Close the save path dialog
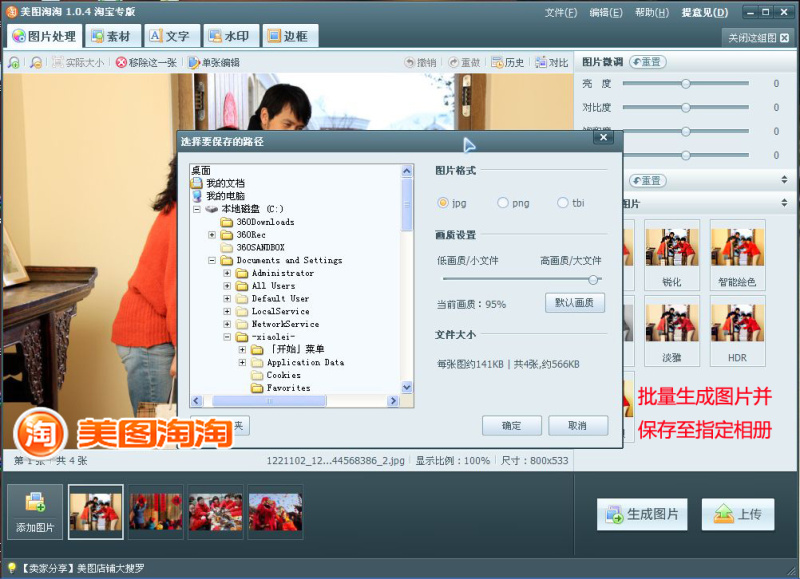This screenshot has width=800, height=579. pos(604,137)
